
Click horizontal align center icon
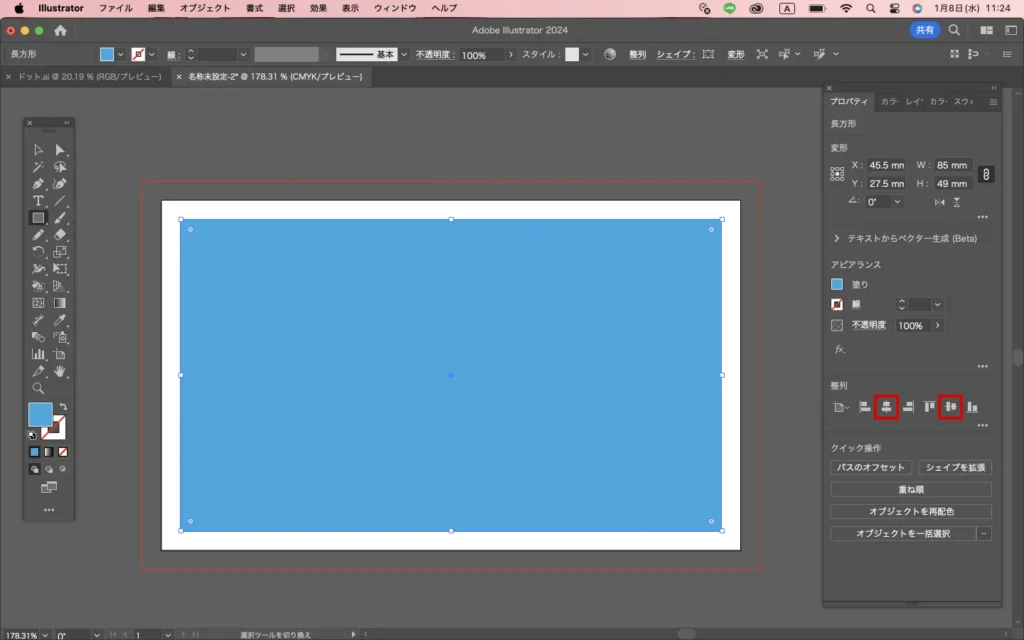(x=886, y=407)
